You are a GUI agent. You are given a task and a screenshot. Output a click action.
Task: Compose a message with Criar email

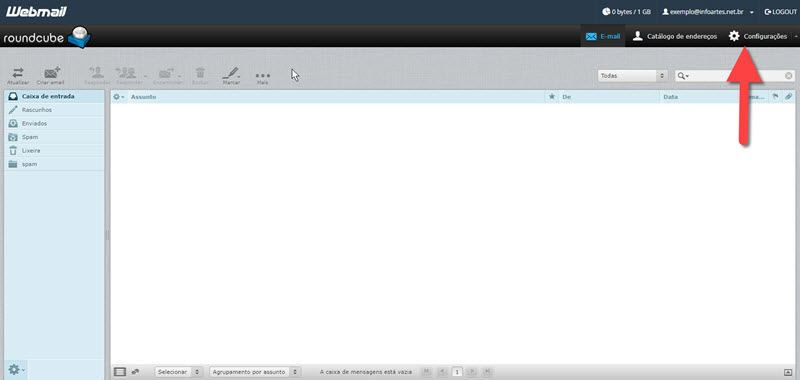click(51, 75)
